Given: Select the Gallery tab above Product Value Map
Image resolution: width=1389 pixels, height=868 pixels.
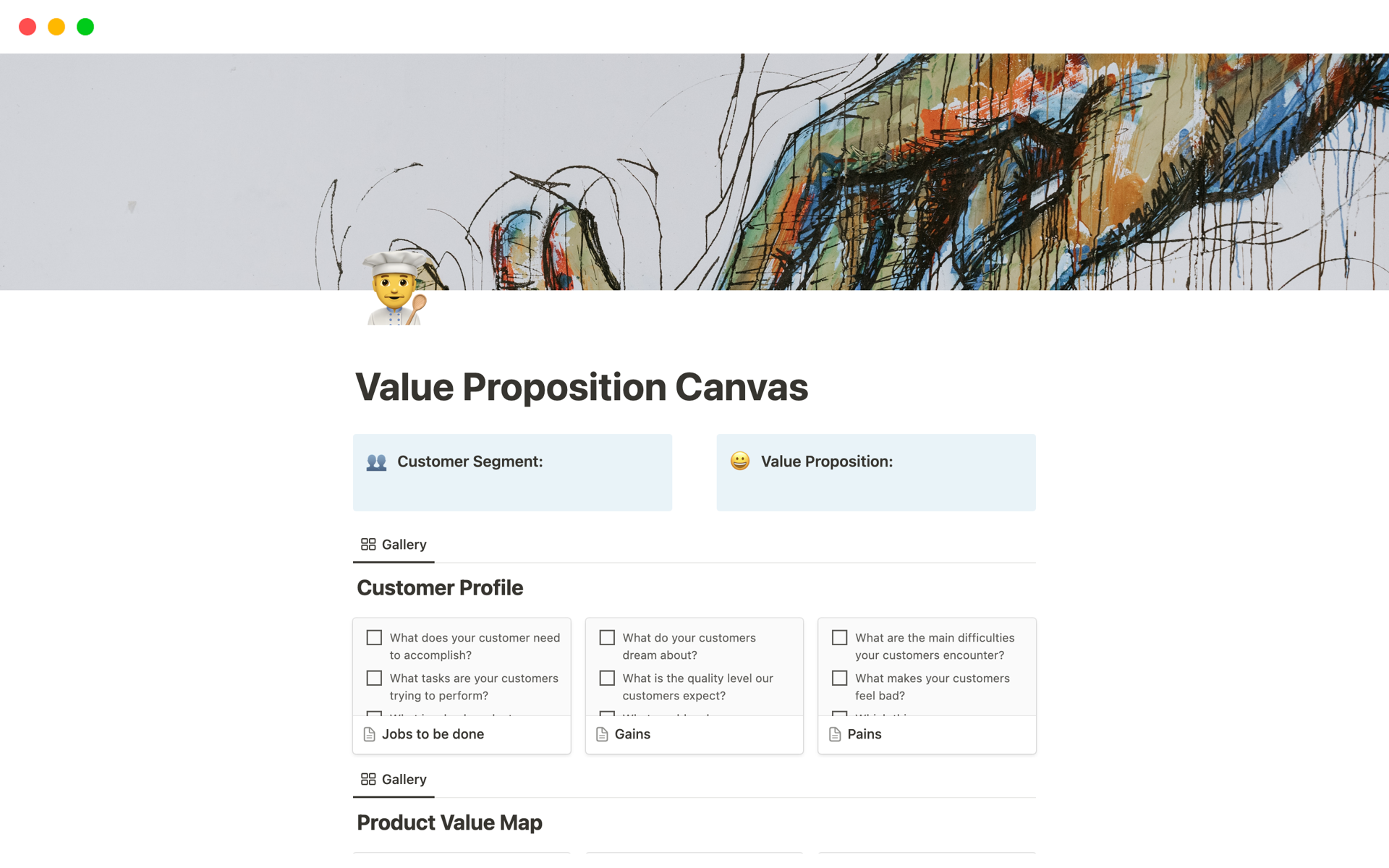Looking at the screenshot, I should point(404,779).
